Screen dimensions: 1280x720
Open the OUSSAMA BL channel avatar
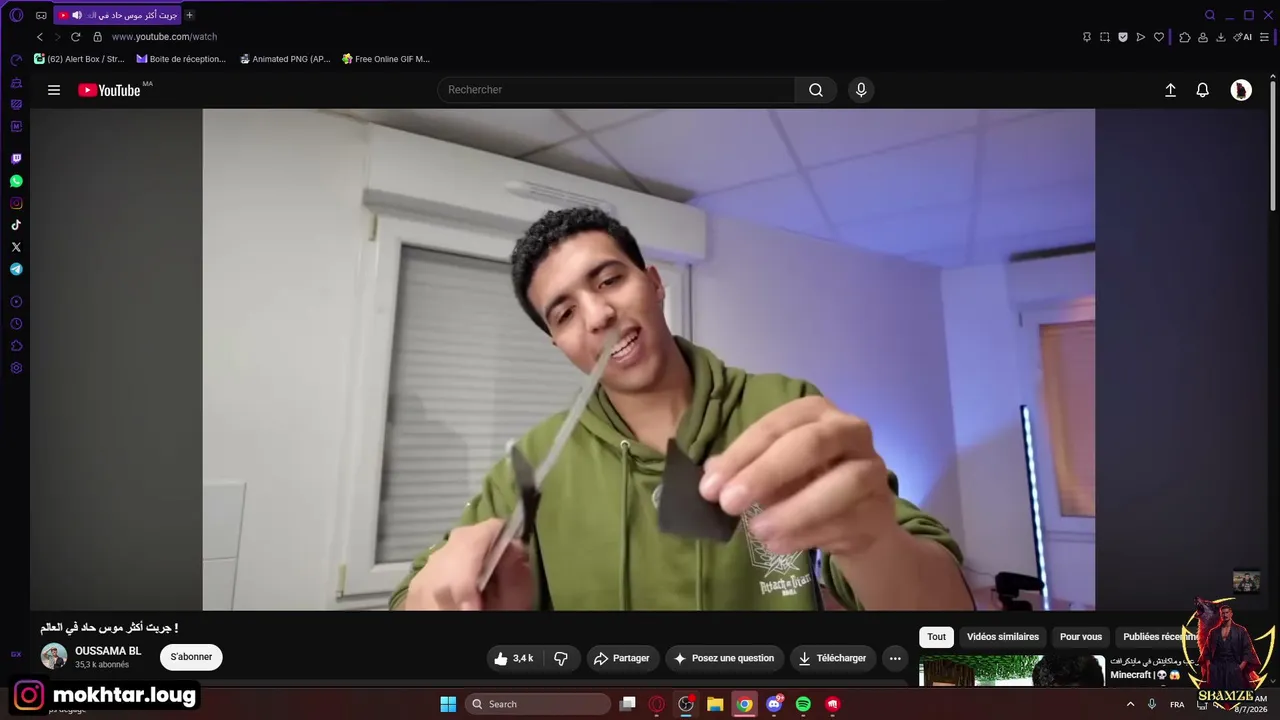tap(54, 657)
